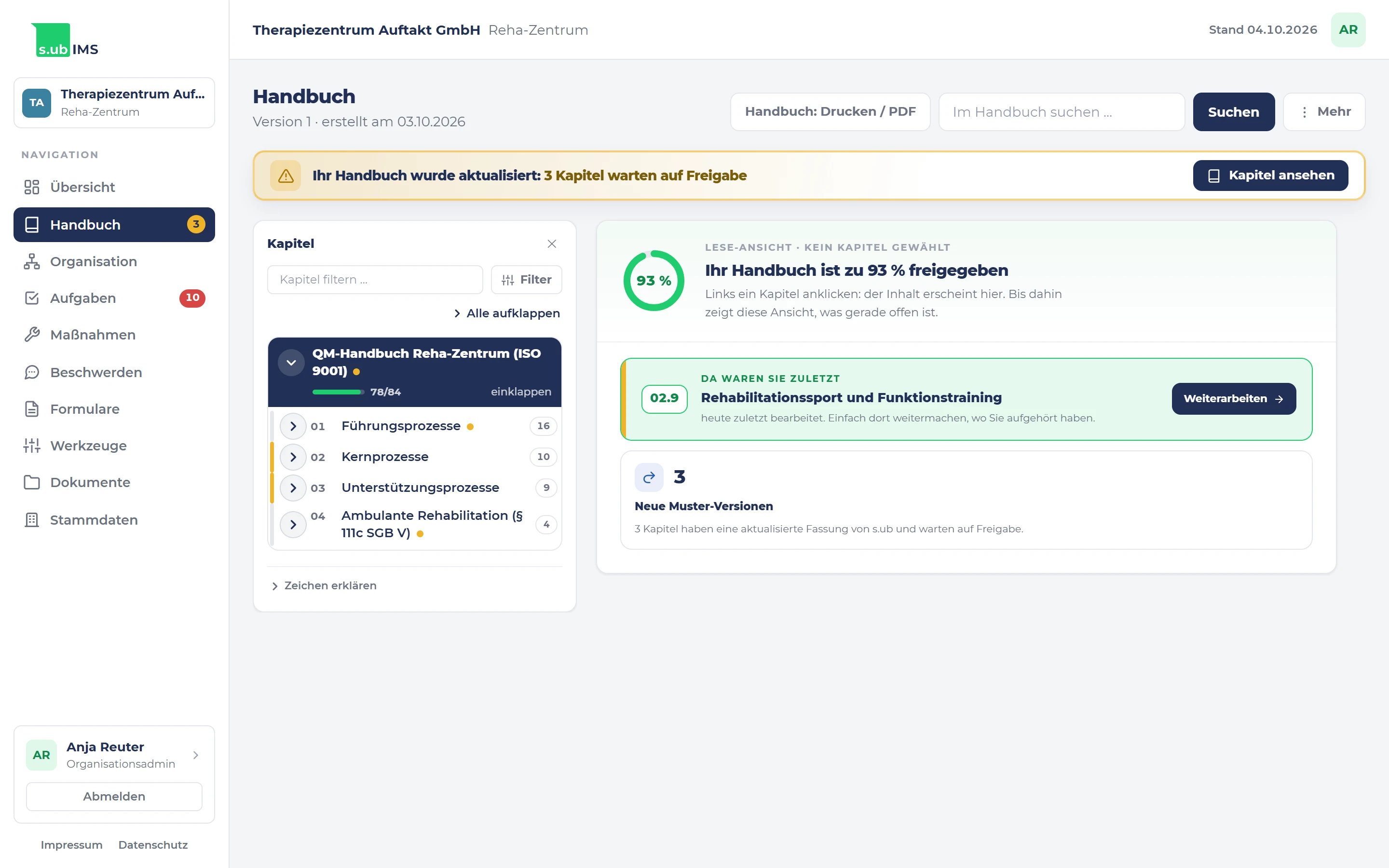Focus the Im Handbuch suchen field

point(1061,112)
